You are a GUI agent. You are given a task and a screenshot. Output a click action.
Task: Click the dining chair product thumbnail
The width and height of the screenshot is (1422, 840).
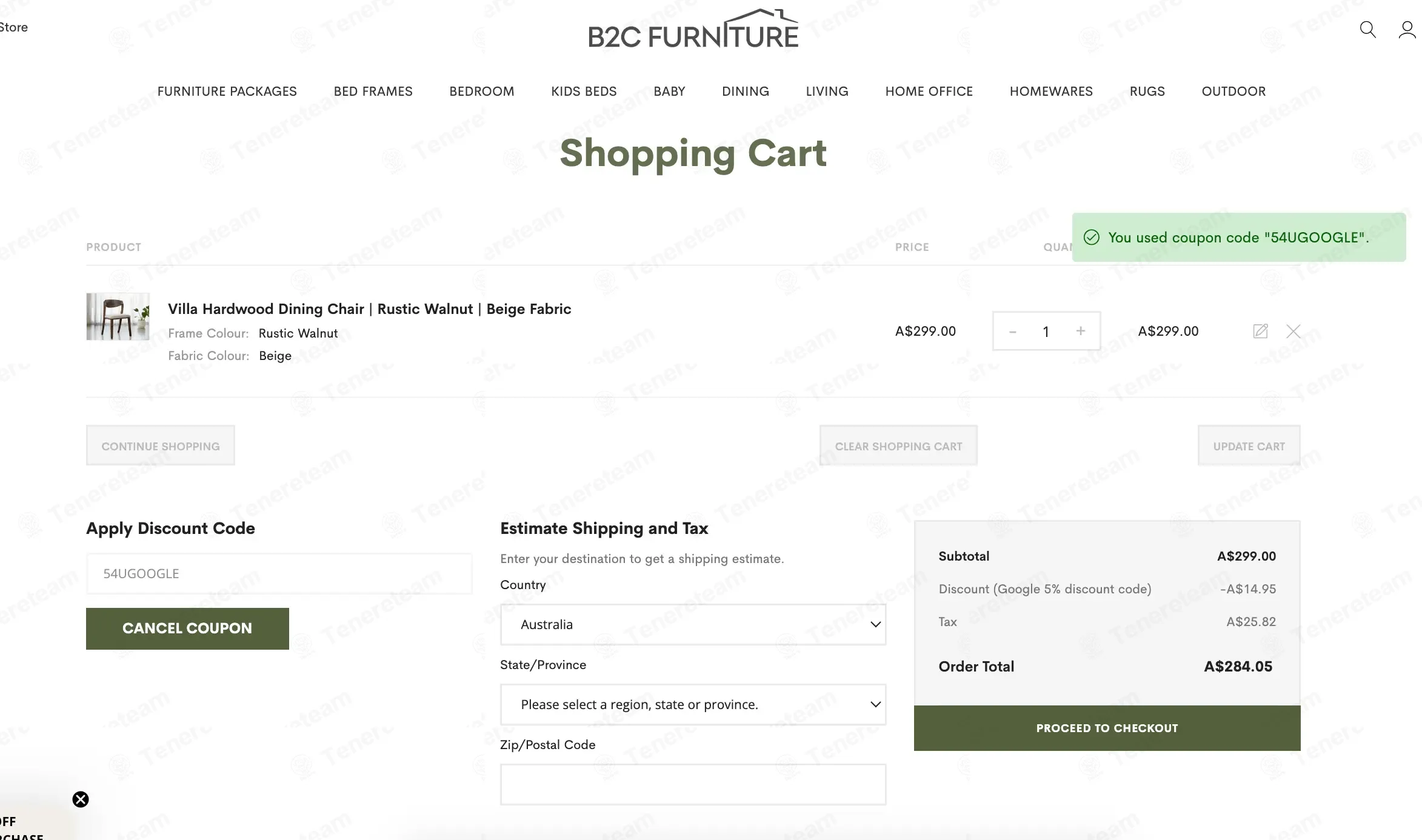click(x=118, y=316)
